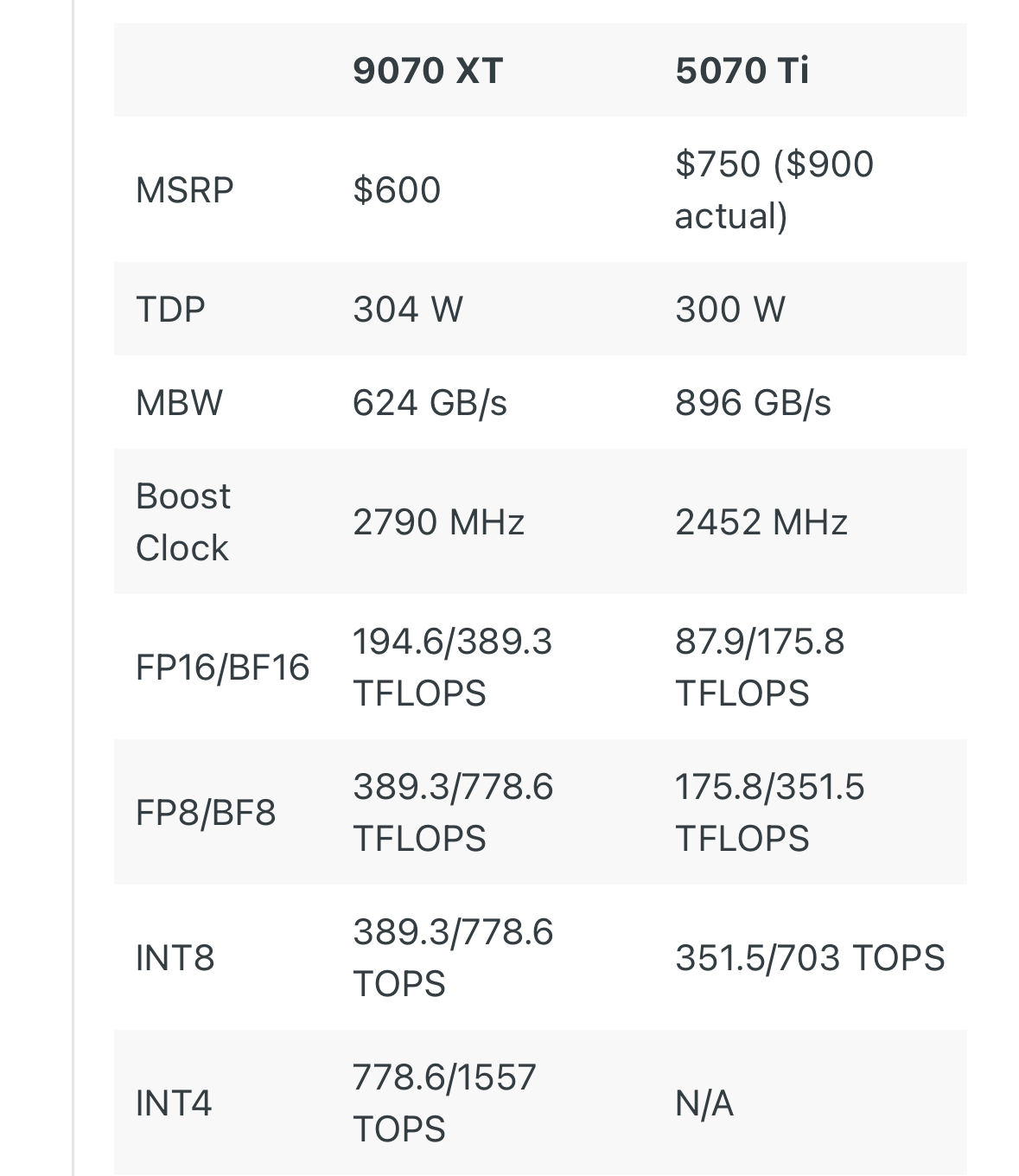The height and width of the screenshot is (1176, 1019).
Task: Click the Boost Clock row label
Action: pos(182,522)
